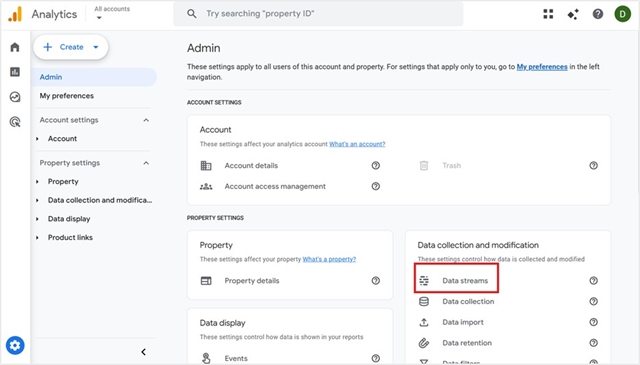Click the Data import upload icon
This screenshot has height=365, width=640.
pyautogui.click(x=424, y=323)
